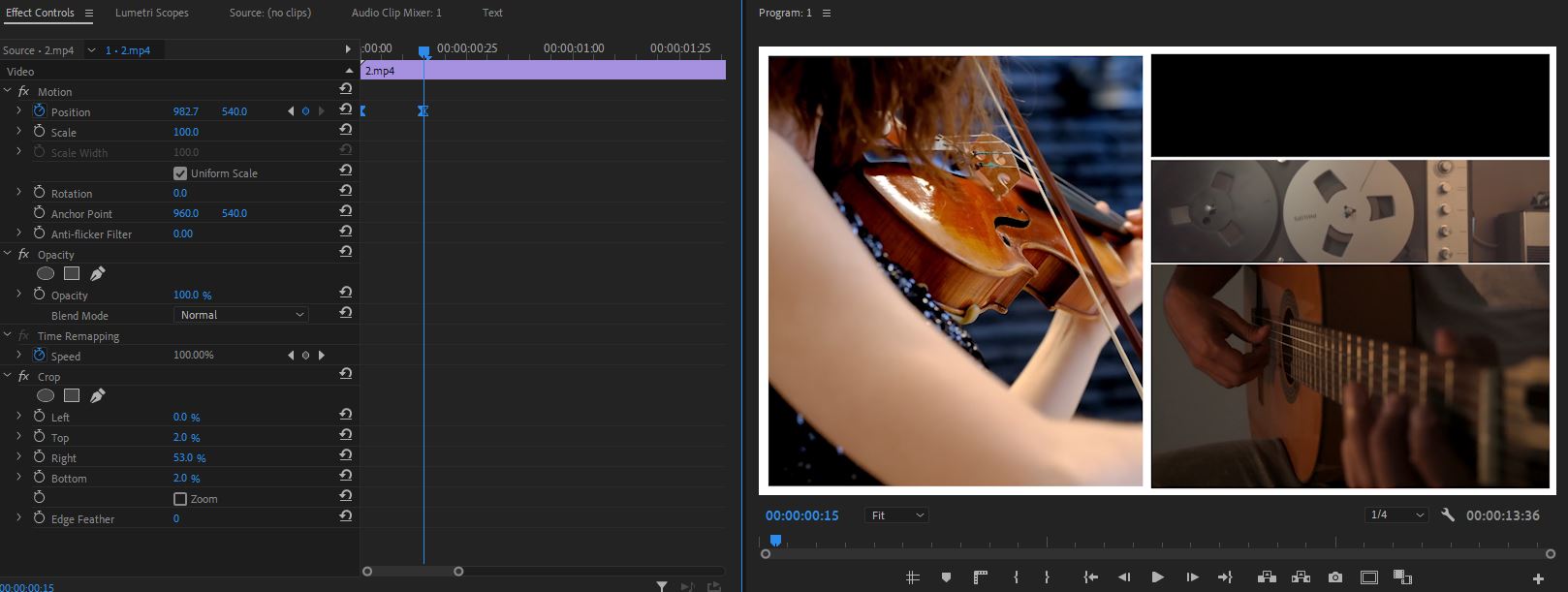Screen dimensions: 1568x592
Task: Create rectangle mask under Crop
Action: point(72,395)
